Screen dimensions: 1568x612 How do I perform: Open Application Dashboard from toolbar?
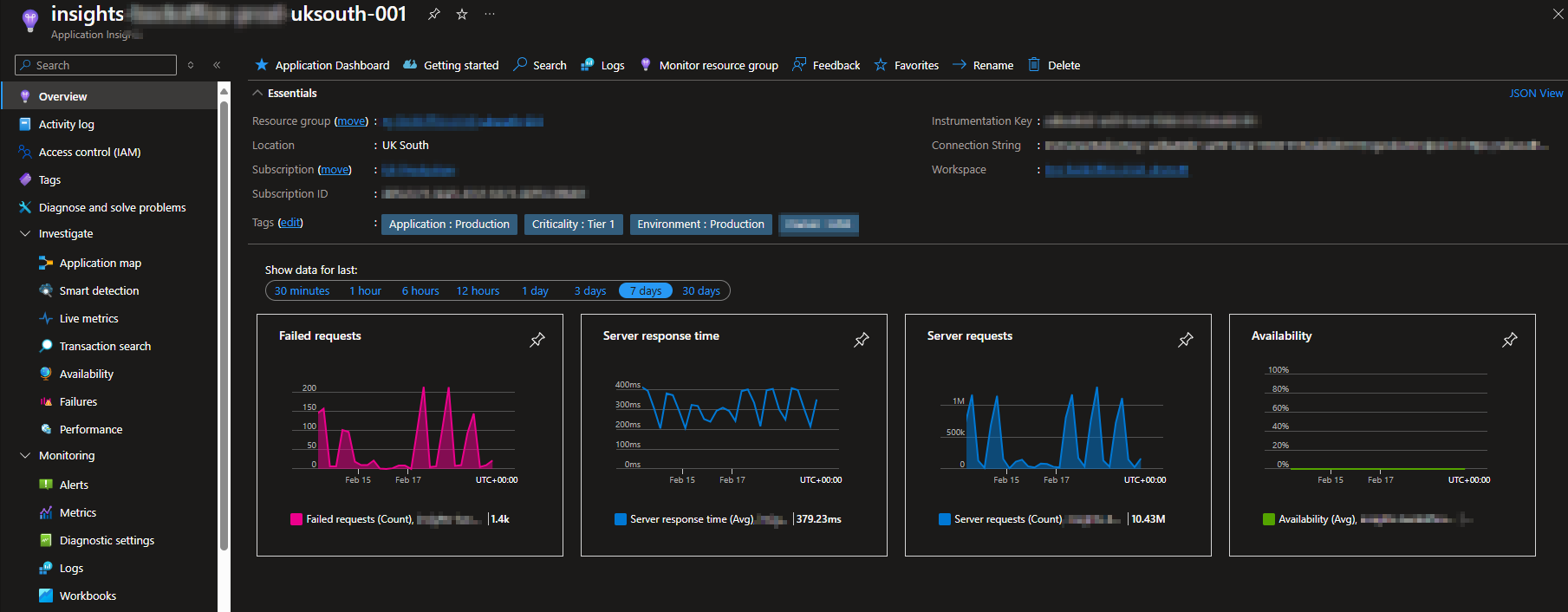tap(322, 65)
